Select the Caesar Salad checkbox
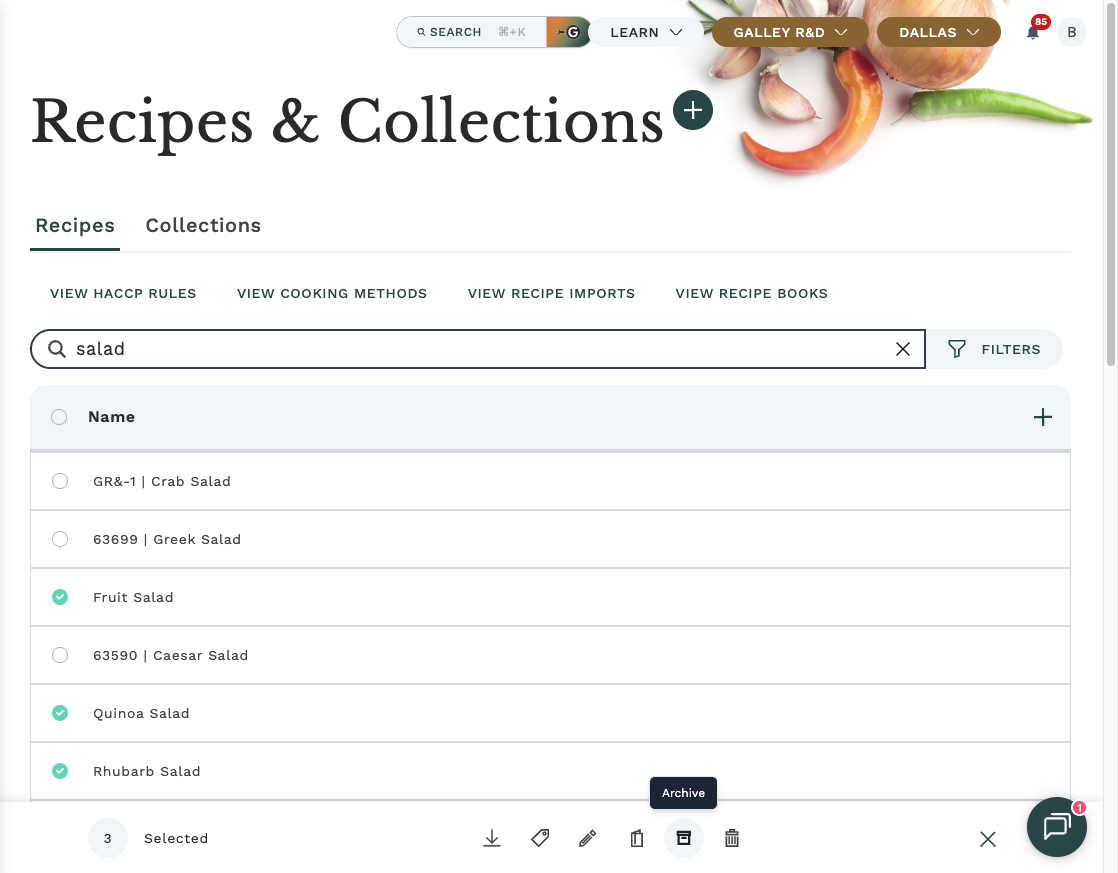1118x873 pixels. pyautogui.click(x=60, y=655)
